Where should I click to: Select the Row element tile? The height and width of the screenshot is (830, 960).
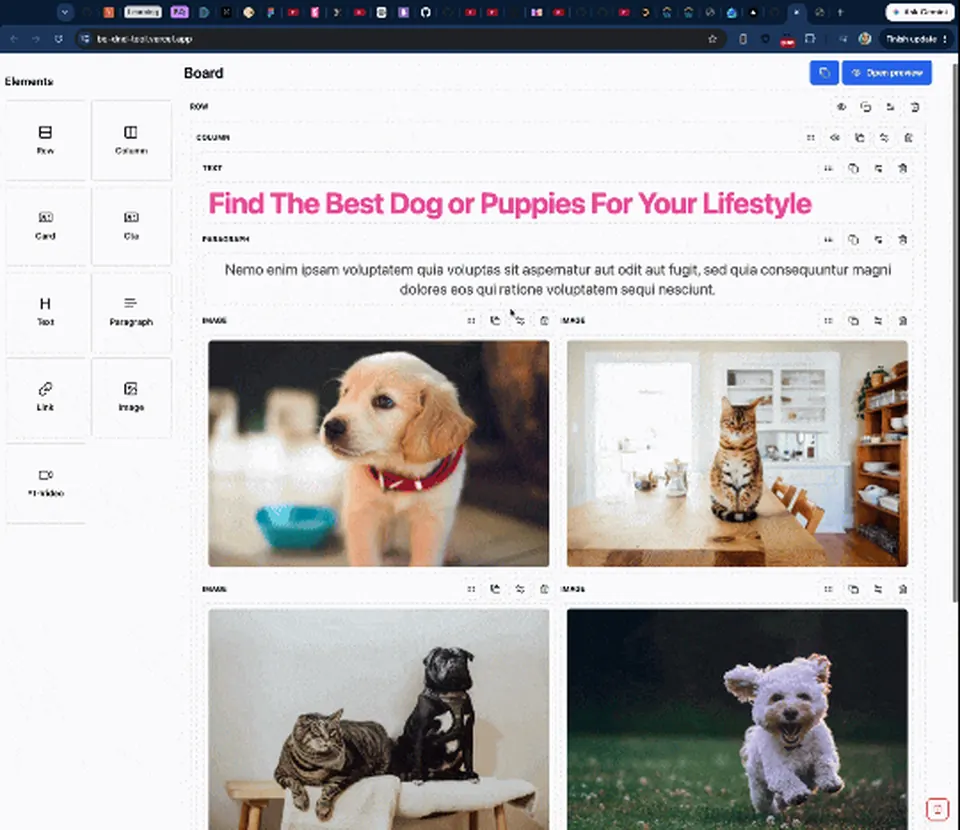[46, 140]
